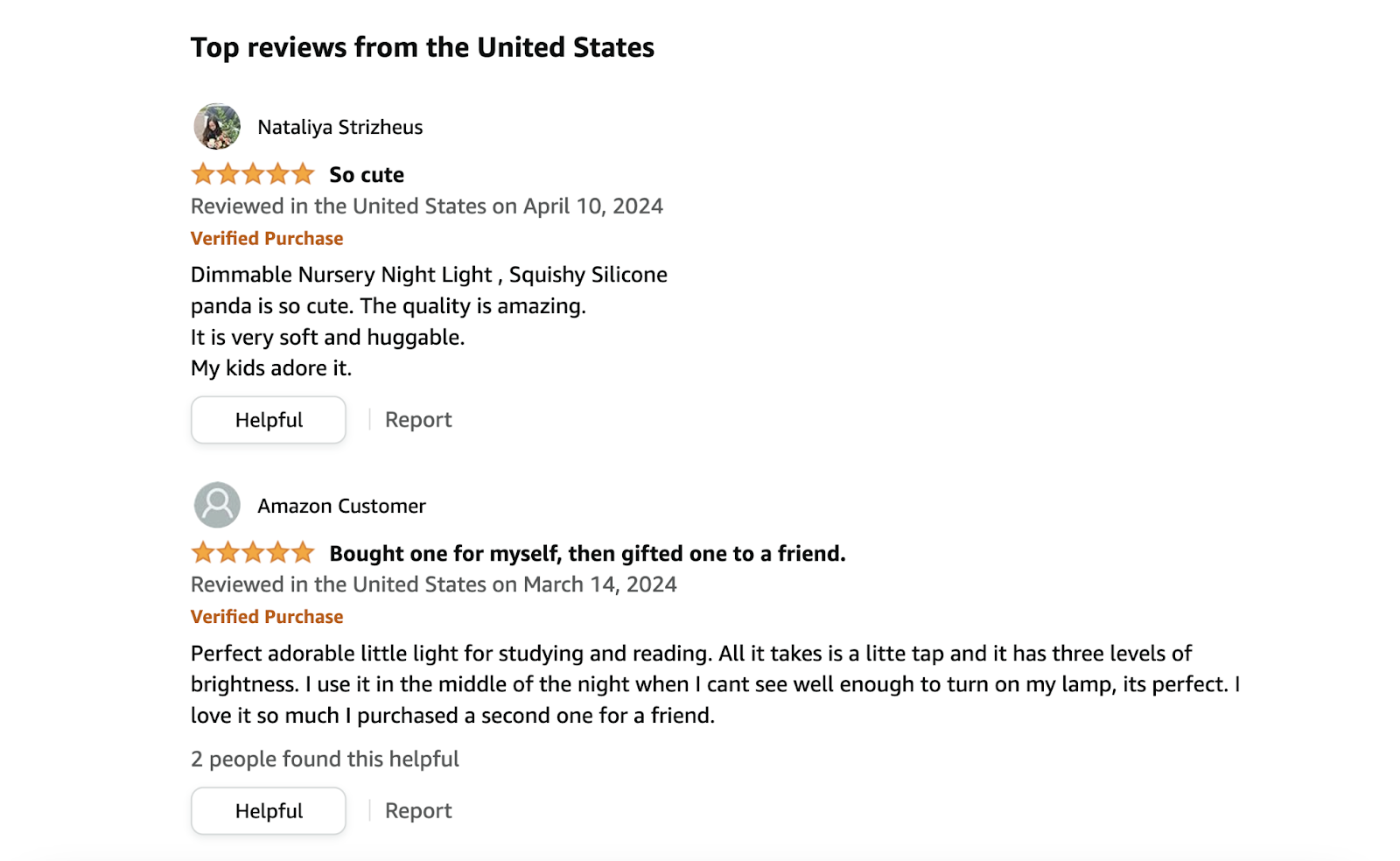
Task: Click Verified Purchase on the first review
Action: 266,237
